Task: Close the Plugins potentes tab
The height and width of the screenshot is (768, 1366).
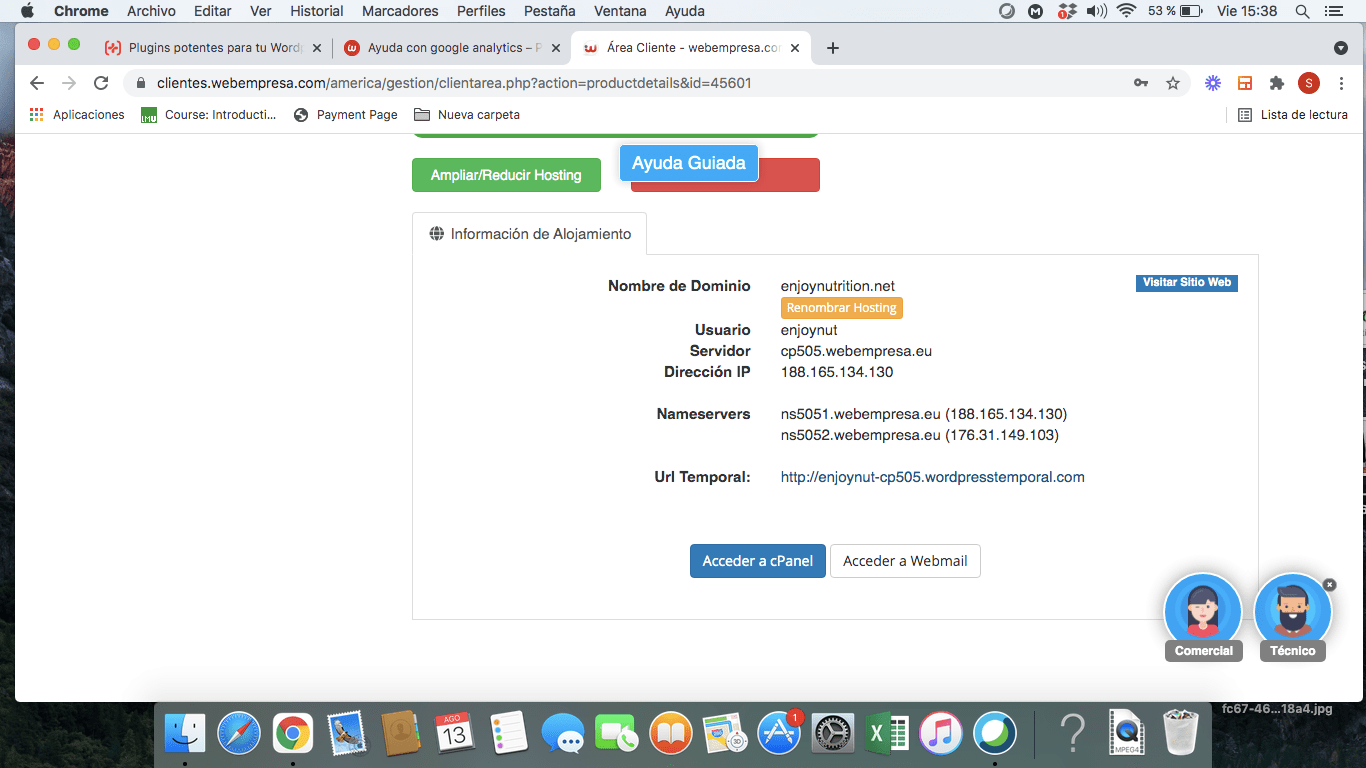Action: point(317,48)
